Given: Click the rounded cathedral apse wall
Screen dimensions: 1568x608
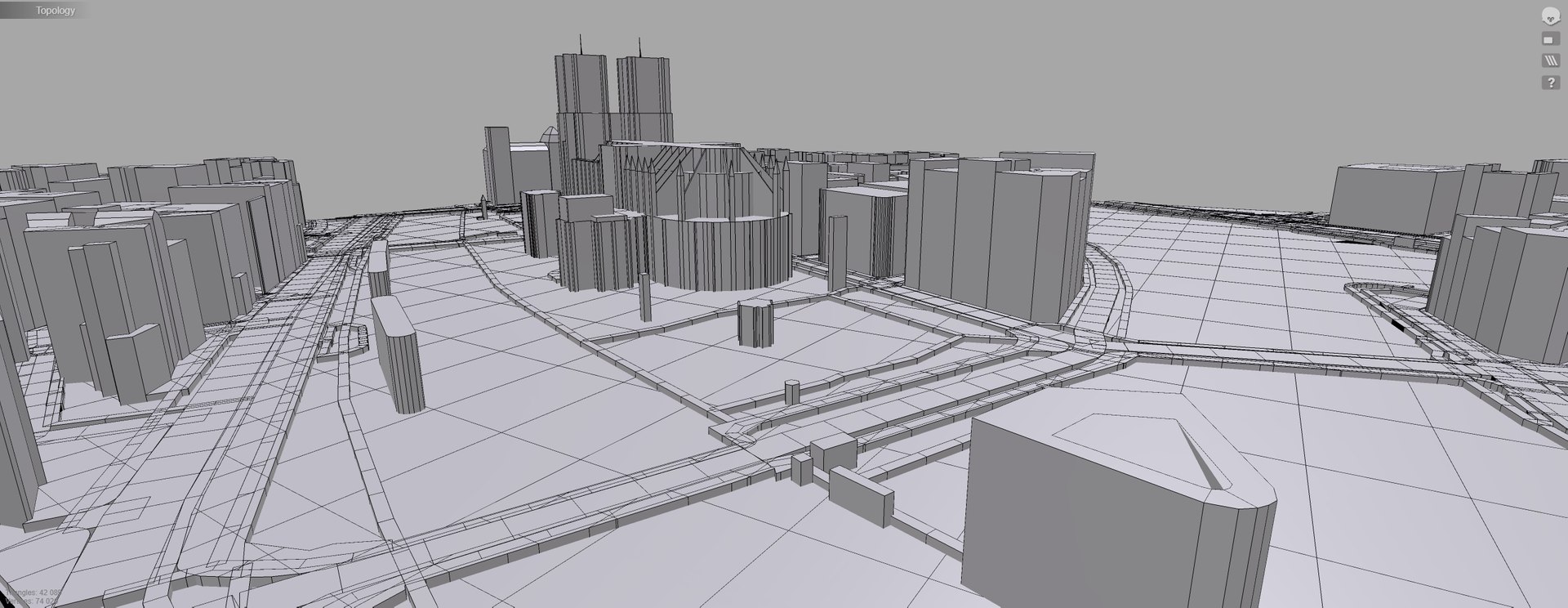Looking at the screenshot, I should 725,249.
